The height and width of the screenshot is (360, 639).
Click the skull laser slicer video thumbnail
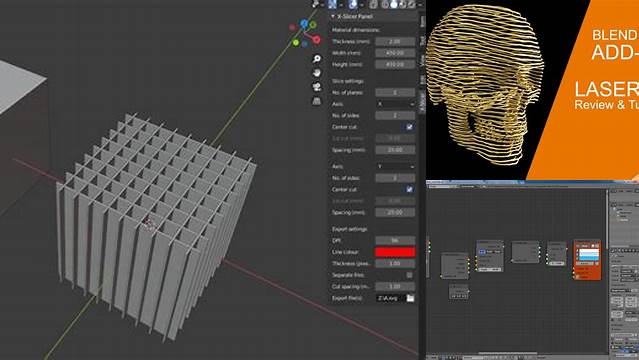(x=532, y=90)
